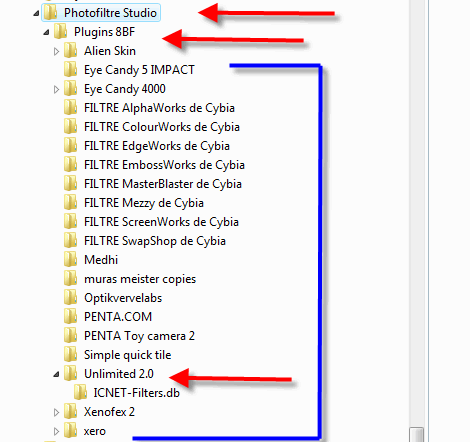470x442 pixels.
Task: Open FILTRE Mezzy de Cybia
Action: point(144,203)
